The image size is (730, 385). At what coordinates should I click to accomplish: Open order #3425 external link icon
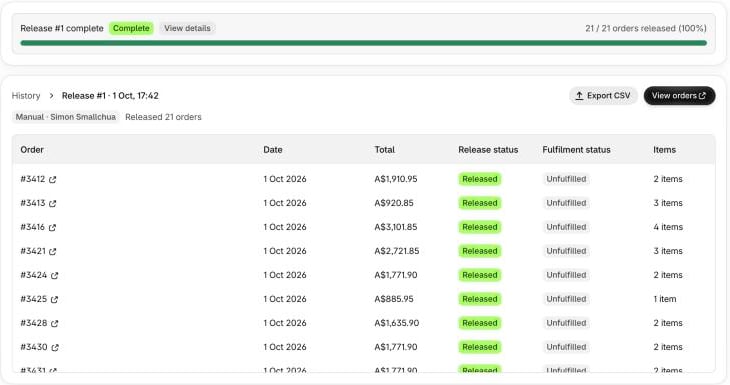coord(54,299)
